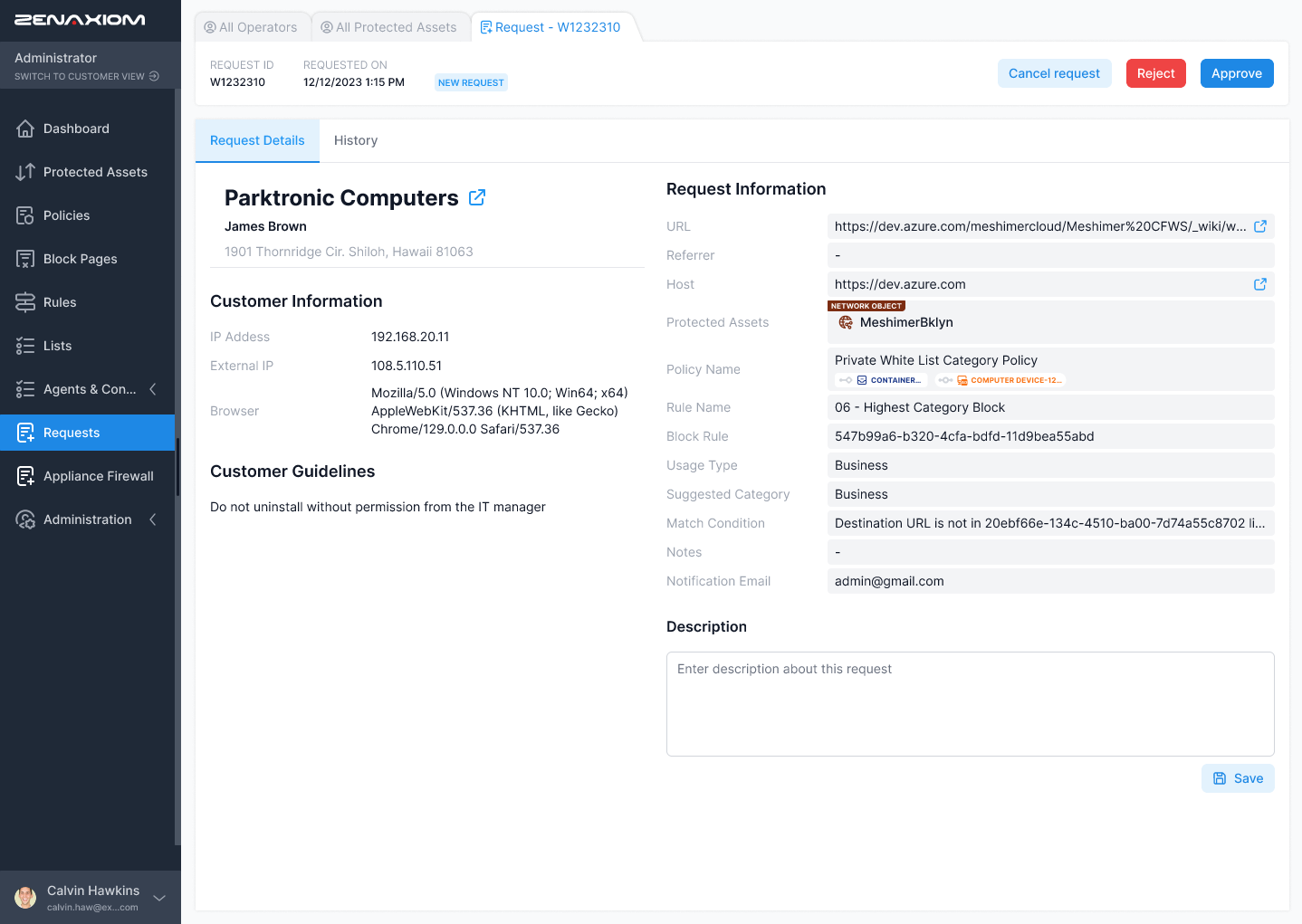Open the Dashboard home icon

[x=25, y=129]
